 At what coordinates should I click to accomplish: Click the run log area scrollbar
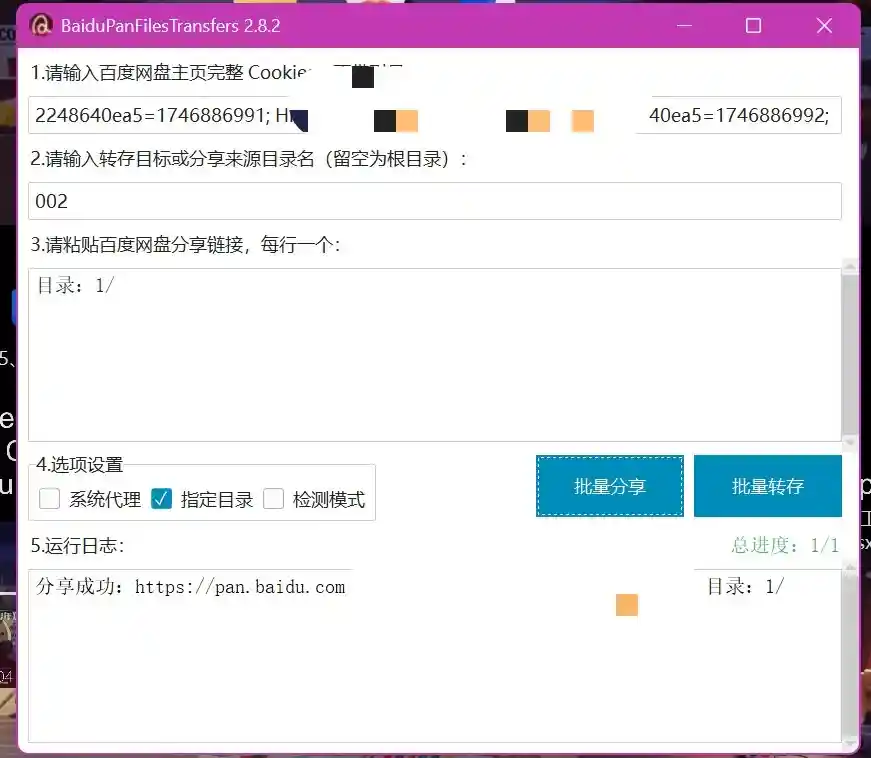click(850, 655)
